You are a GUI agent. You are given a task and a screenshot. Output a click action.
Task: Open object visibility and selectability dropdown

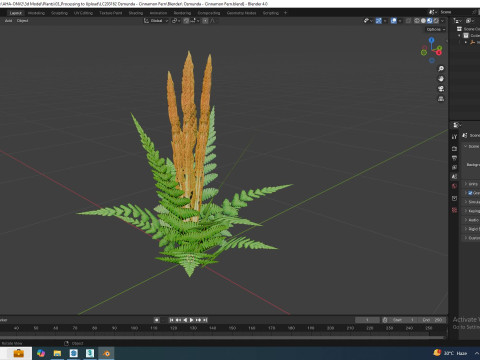click(368, 21)
